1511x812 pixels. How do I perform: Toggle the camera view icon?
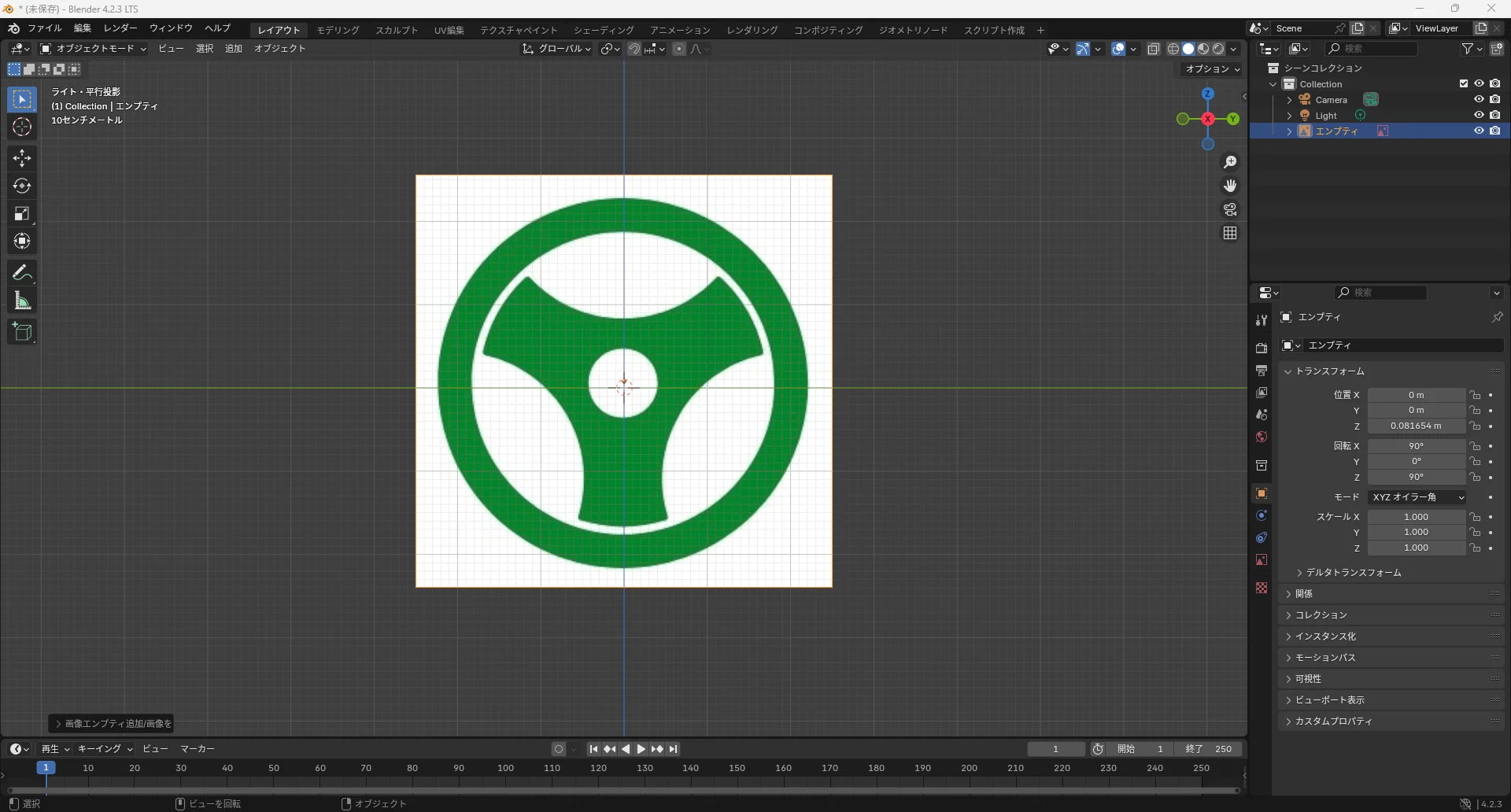[1230, 209]
